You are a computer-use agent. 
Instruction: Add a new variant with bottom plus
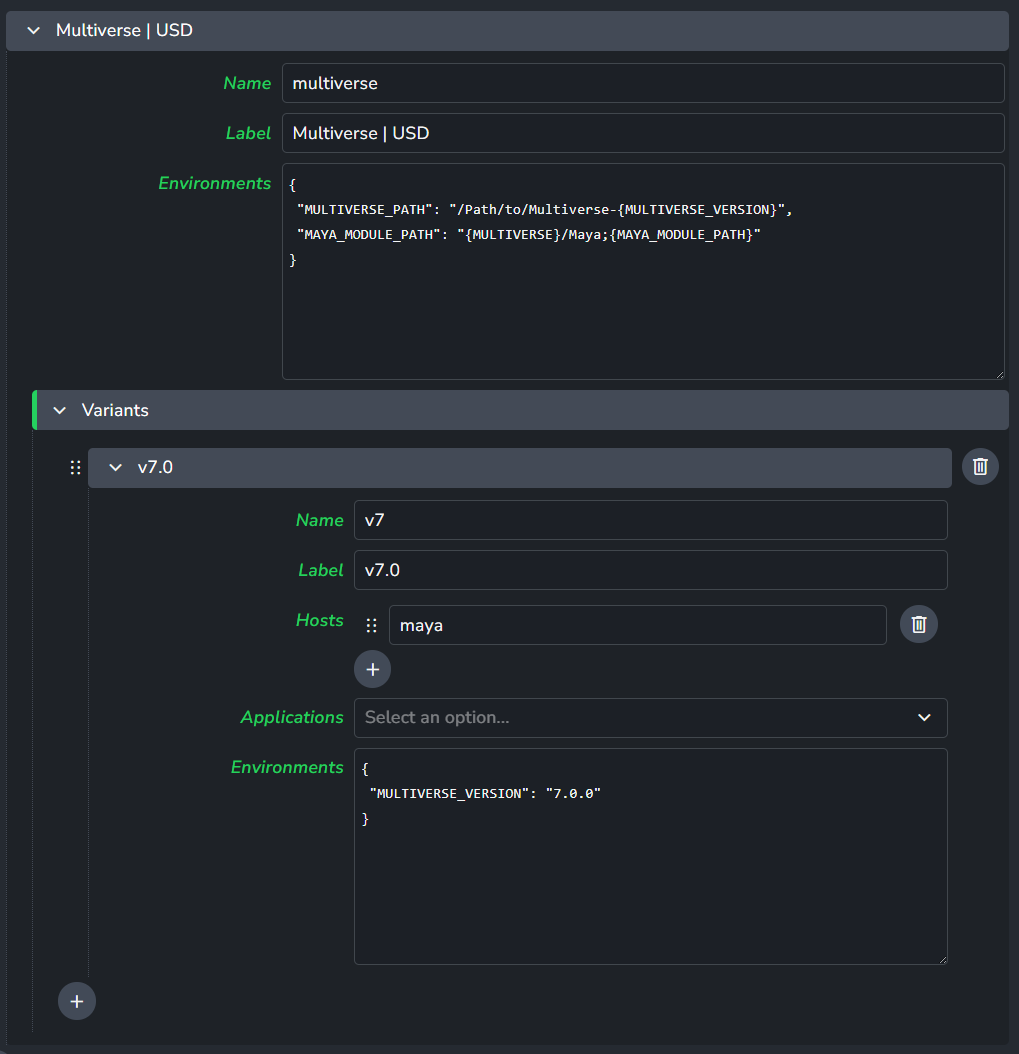coord(77,1001)
